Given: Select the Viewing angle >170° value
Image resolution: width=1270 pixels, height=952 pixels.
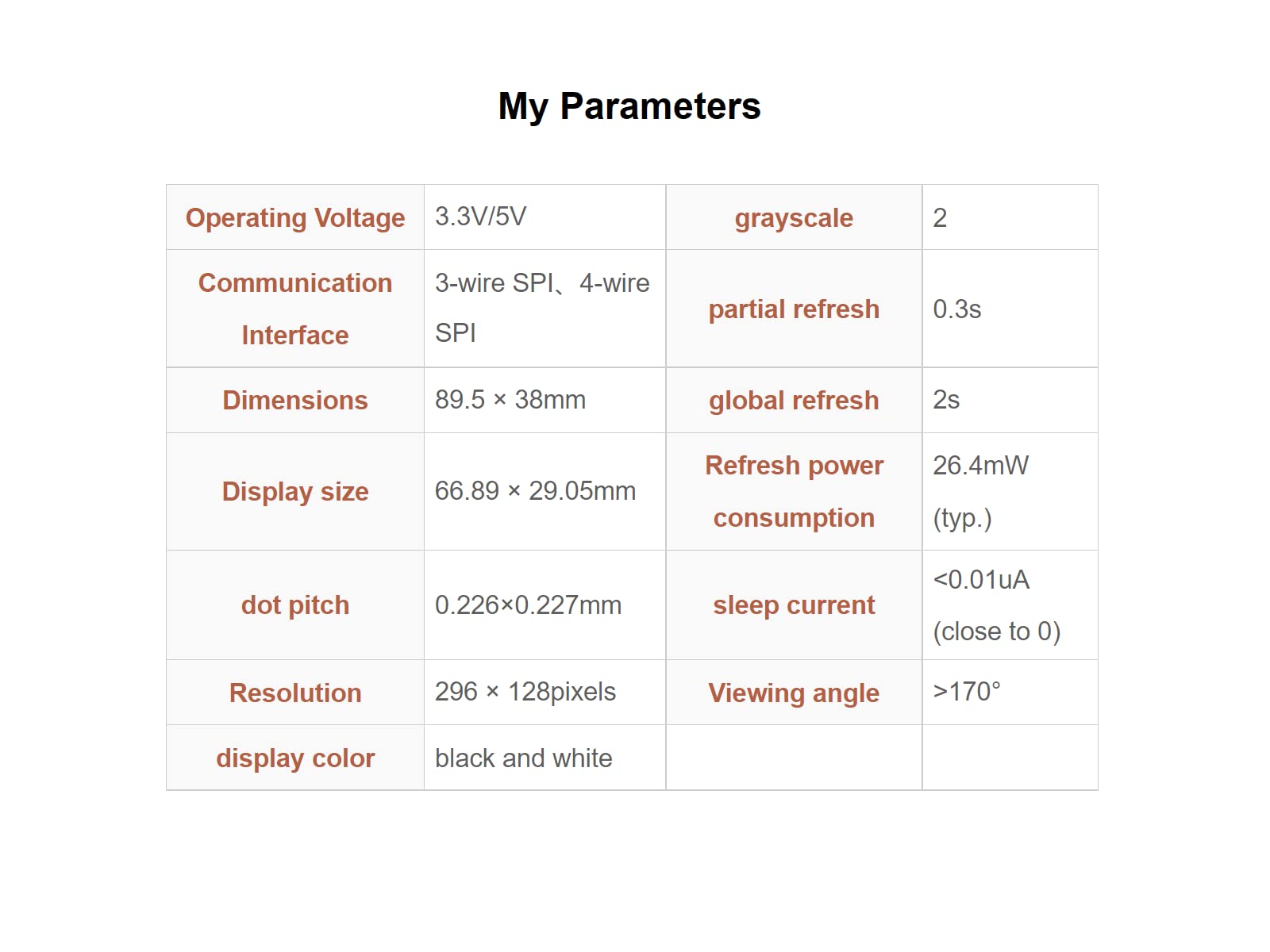Looking at the screenshot, I should pos(967,692).
